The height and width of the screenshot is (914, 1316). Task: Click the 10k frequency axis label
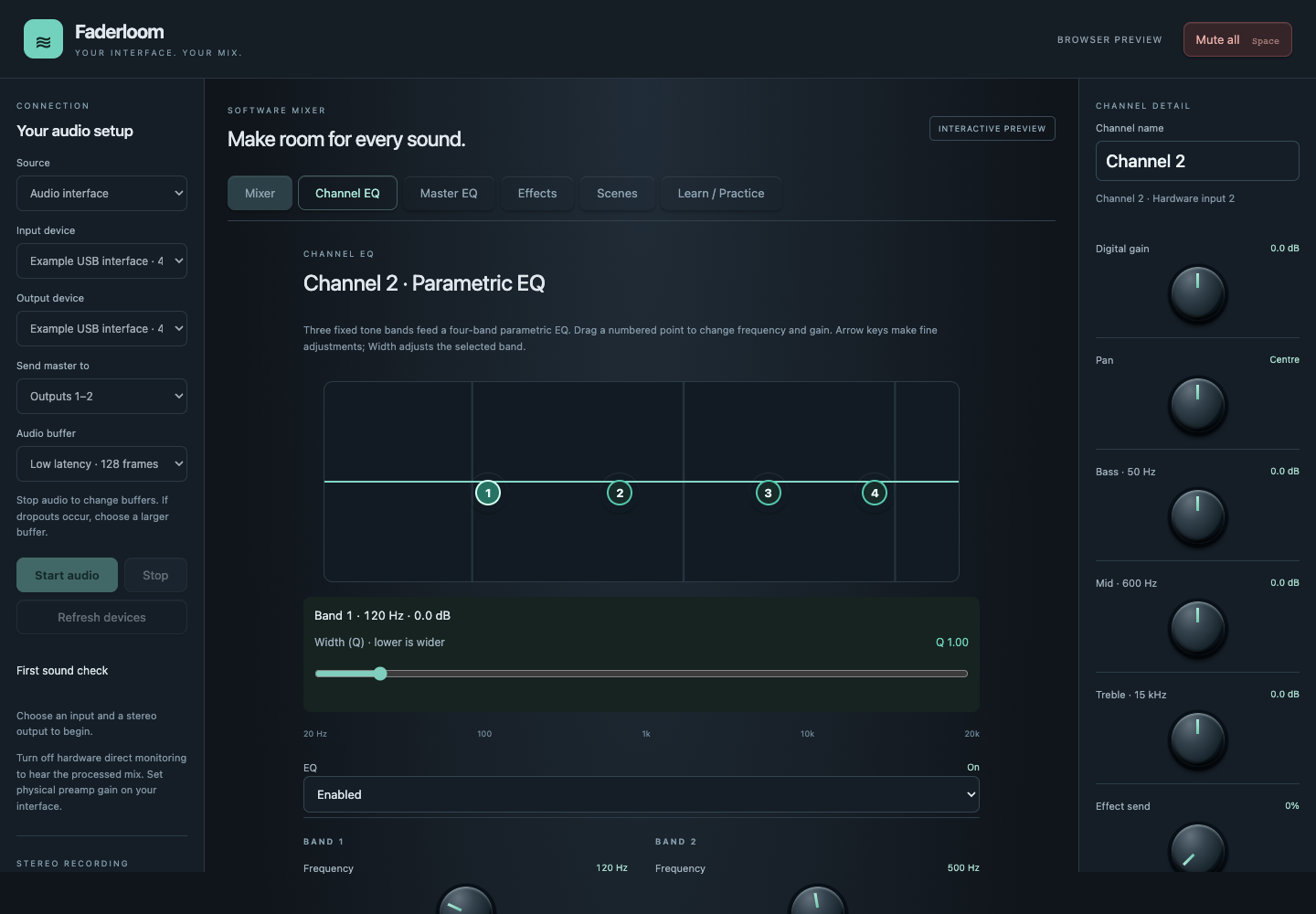[807, 734]
